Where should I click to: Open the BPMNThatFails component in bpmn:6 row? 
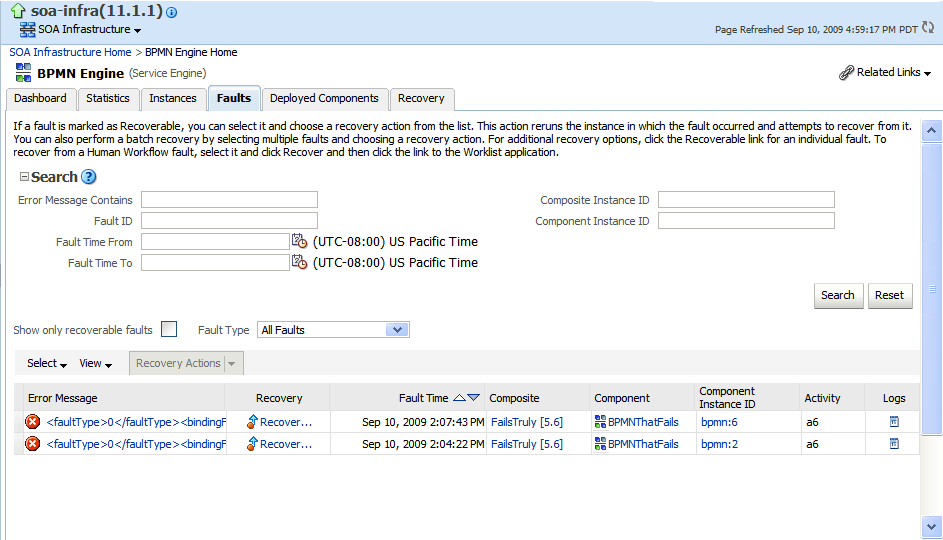pyautogui.click(x=643, y=422)
